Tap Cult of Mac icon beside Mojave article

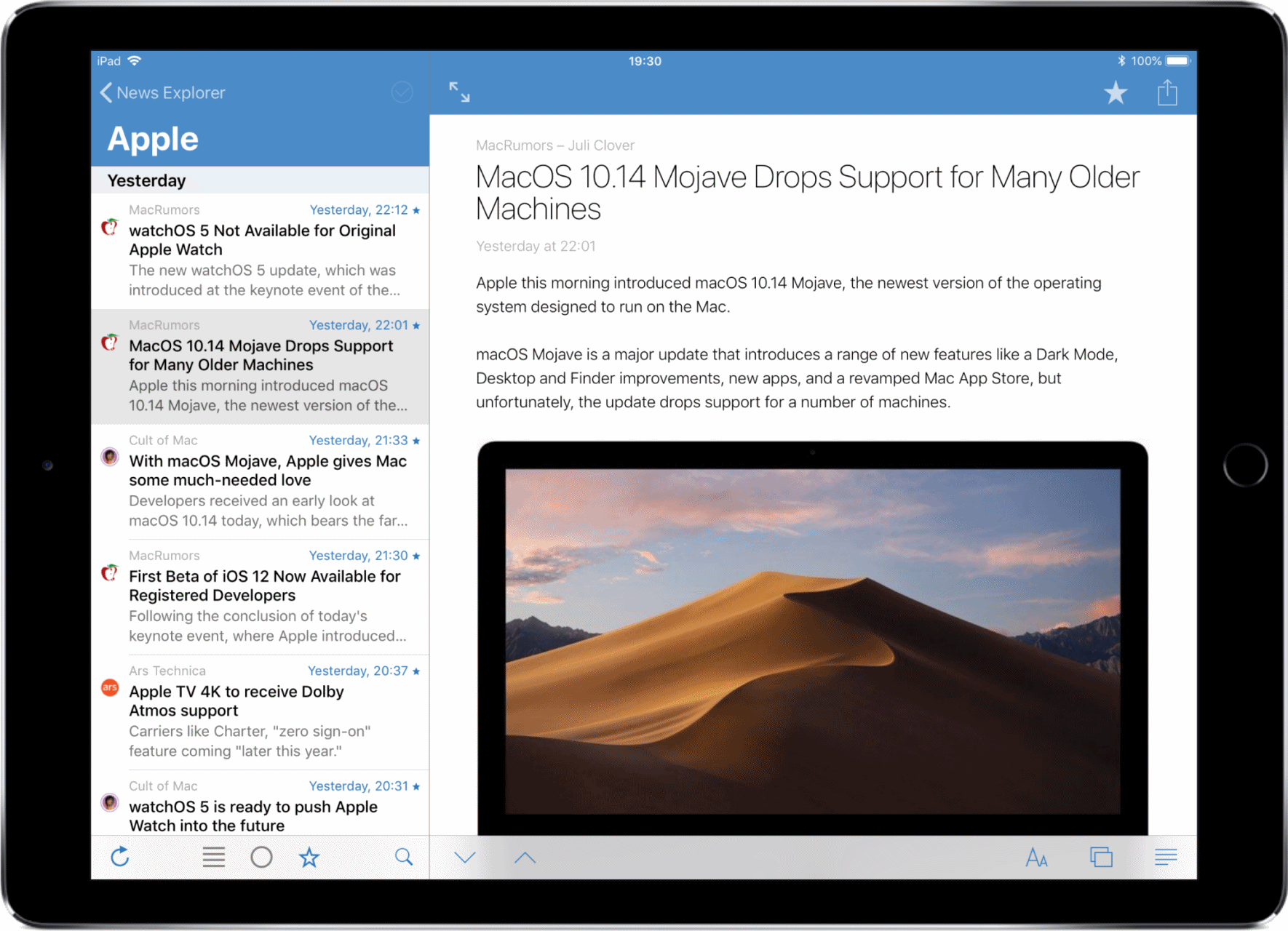110,457
